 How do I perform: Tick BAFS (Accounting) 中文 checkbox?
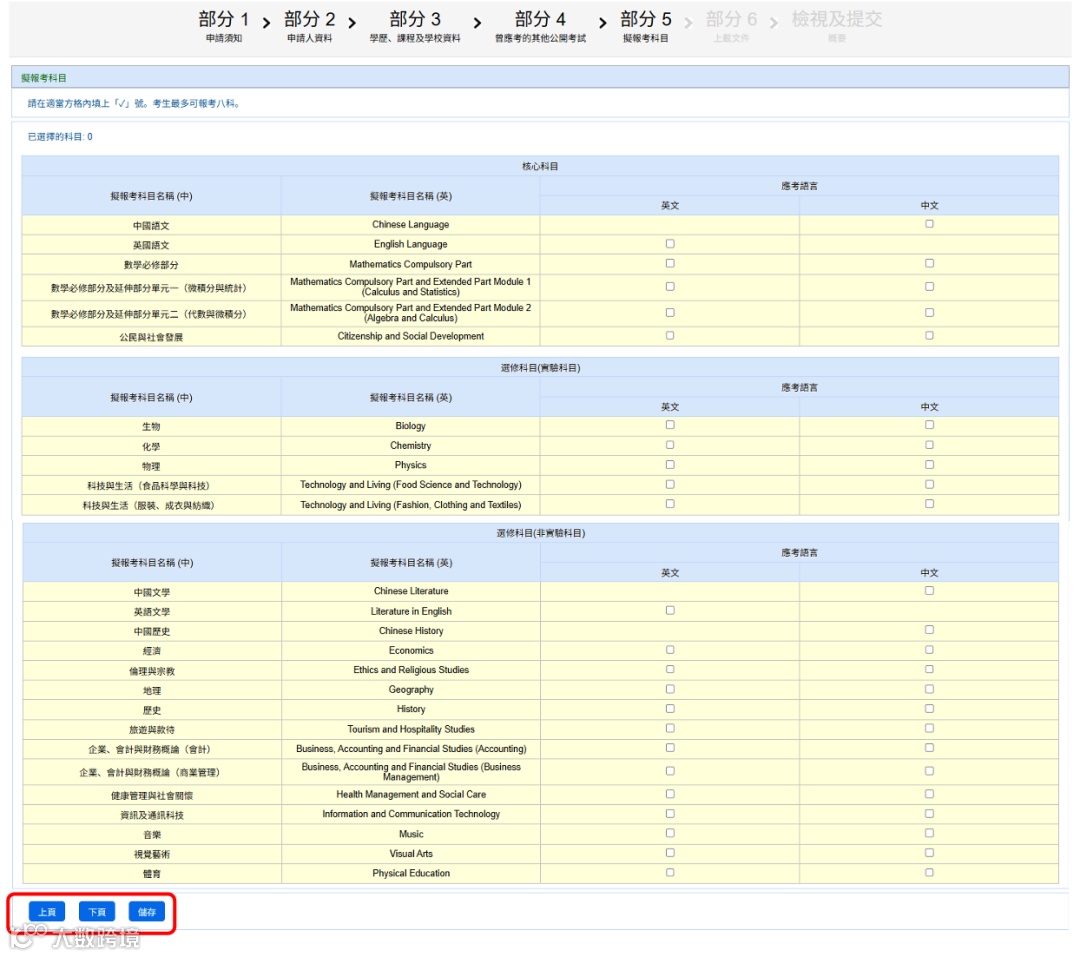click(x=929, y=748)
